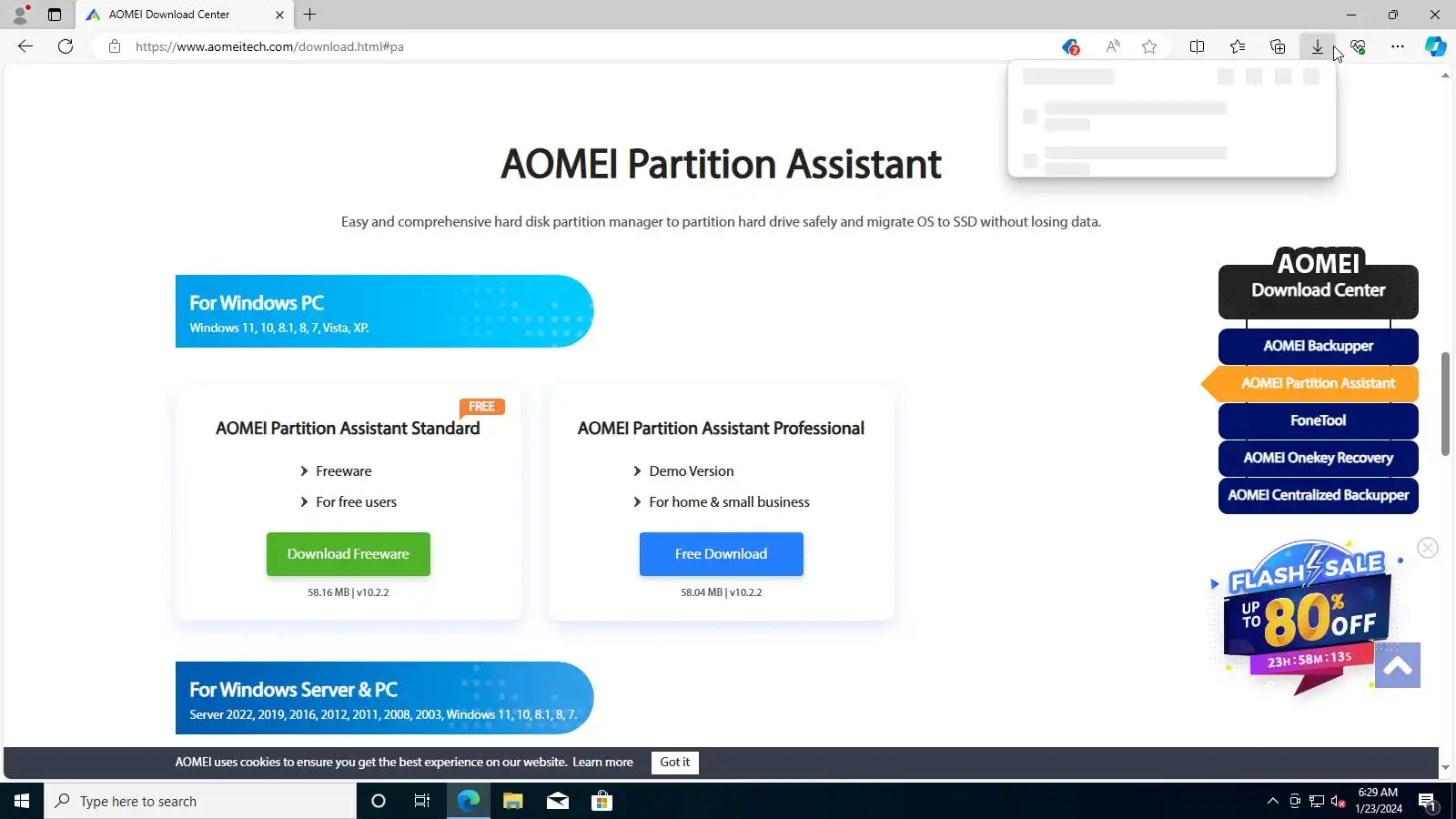Image resolution: width=1456 pixels, height=819 pixels.
Task: Click 58.16 MB | v10.2.2 text
Action: 348,592
